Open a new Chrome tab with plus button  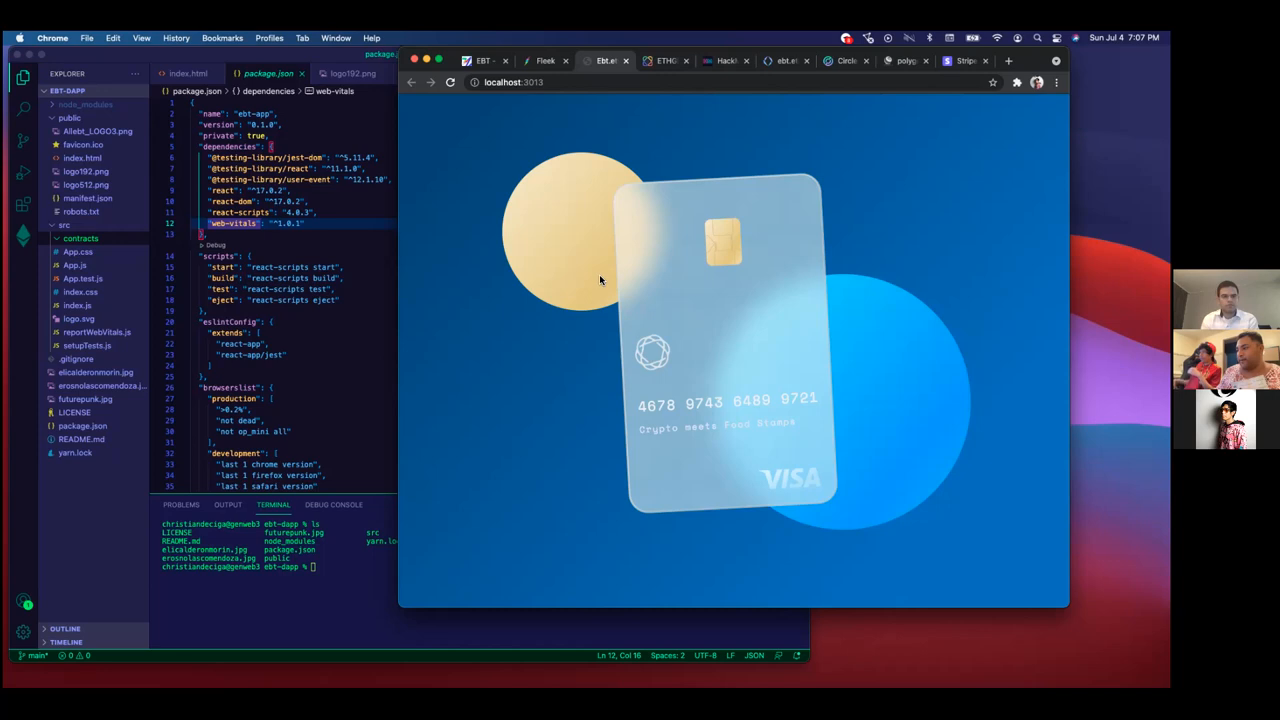coord(1008,61)
